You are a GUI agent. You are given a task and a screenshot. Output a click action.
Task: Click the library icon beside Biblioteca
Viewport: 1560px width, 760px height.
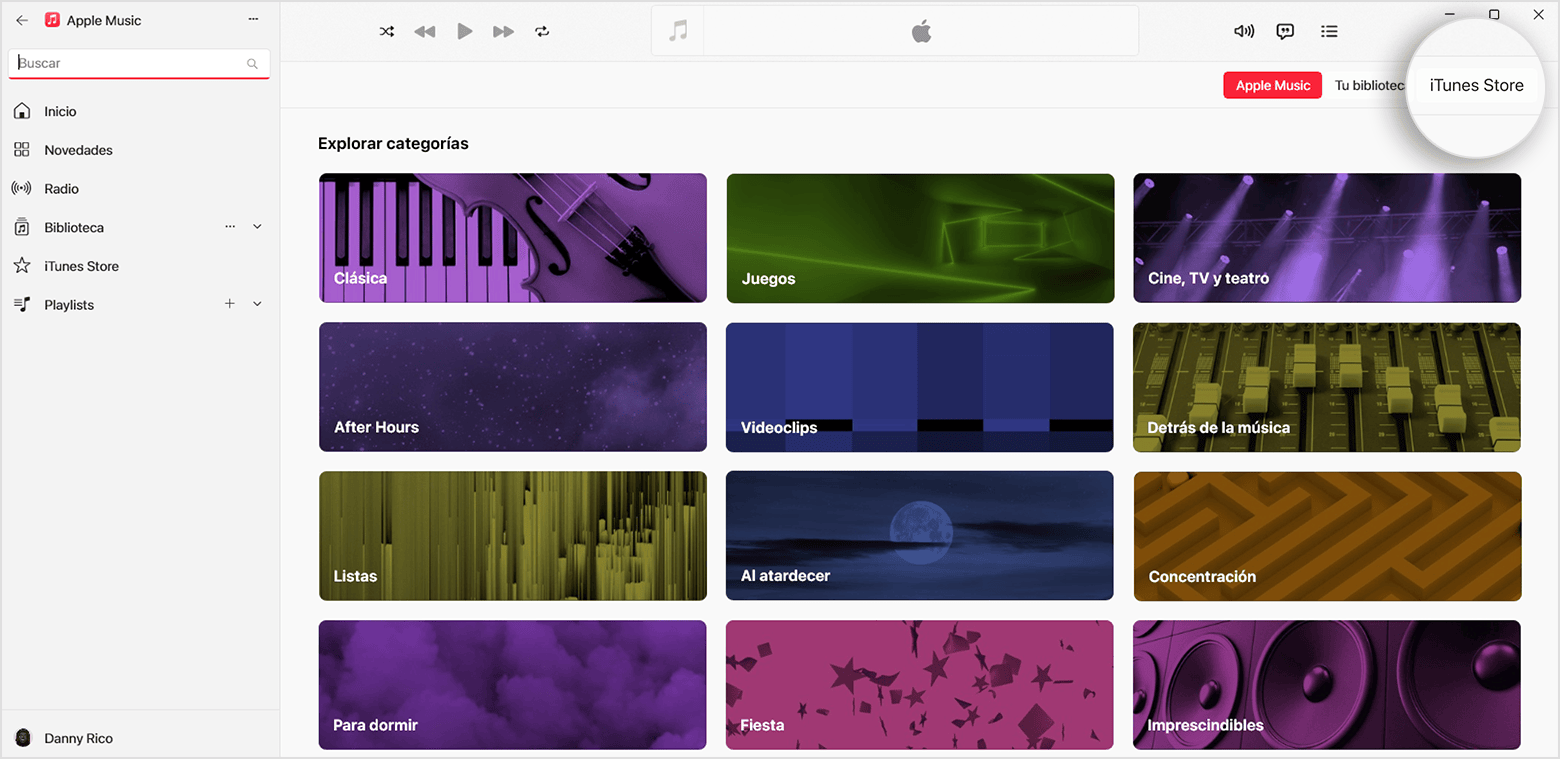tap(22, 227)
